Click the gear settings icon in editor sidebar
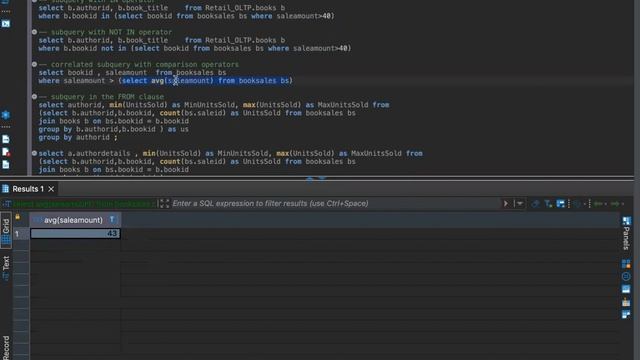 (x=6, y=115)
